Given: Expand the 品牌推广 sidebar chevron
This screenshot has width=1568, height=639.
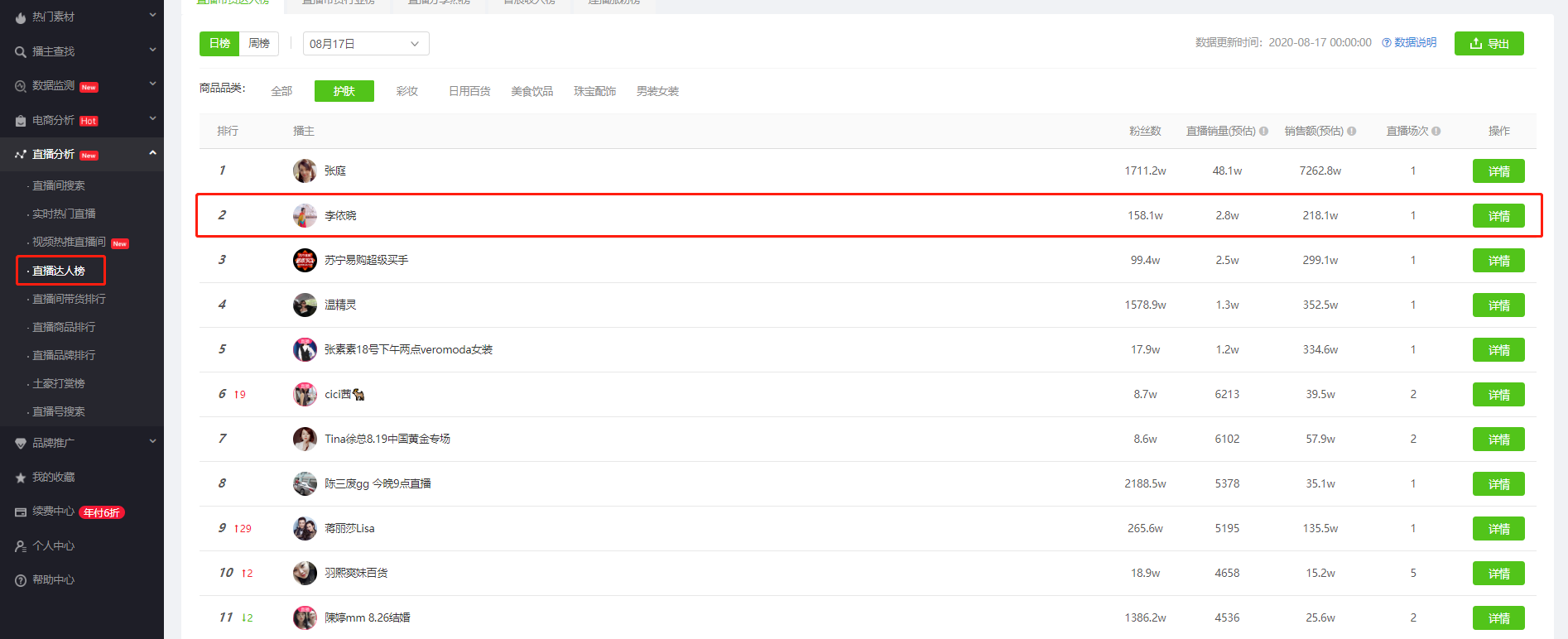Looking at the screenshot, I should [152, 441].
